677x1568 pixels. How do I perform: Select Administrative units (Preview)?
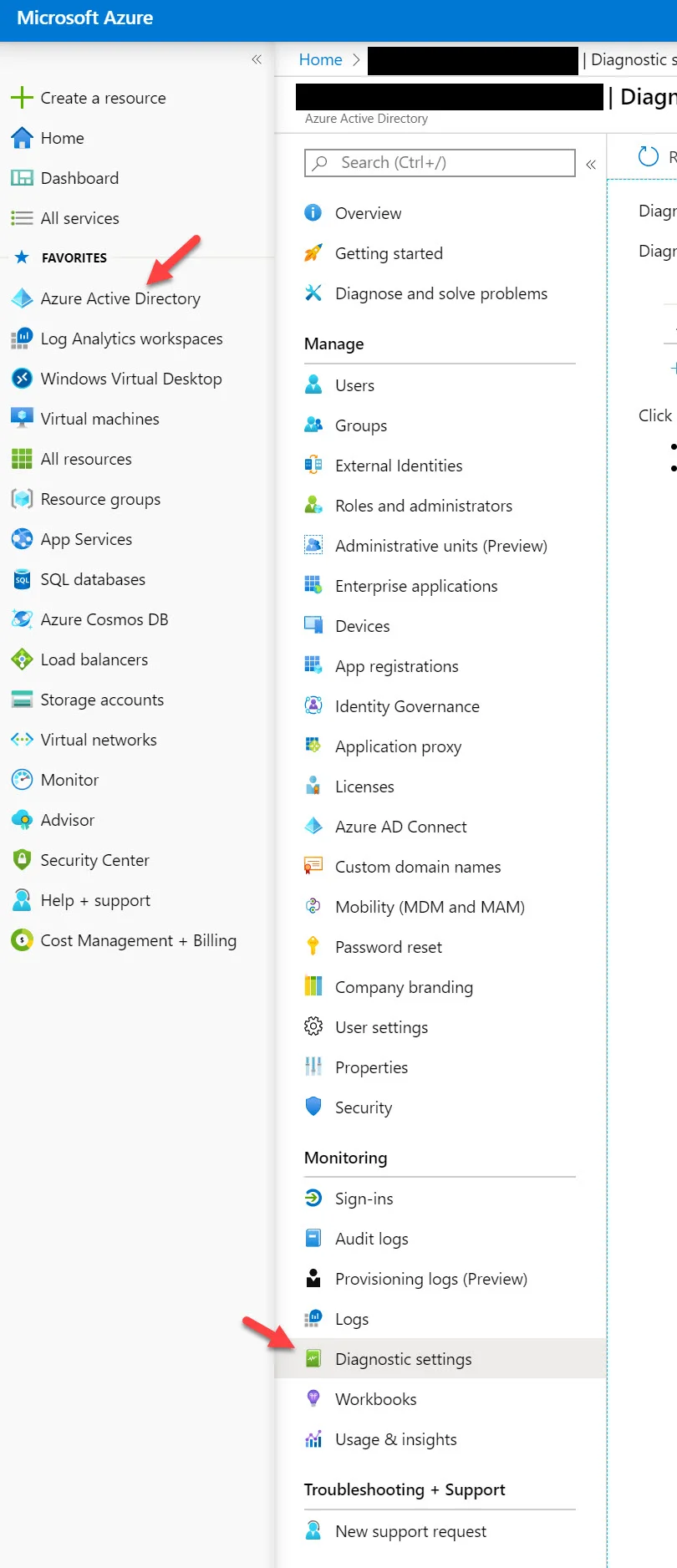(x=440, y=546)
